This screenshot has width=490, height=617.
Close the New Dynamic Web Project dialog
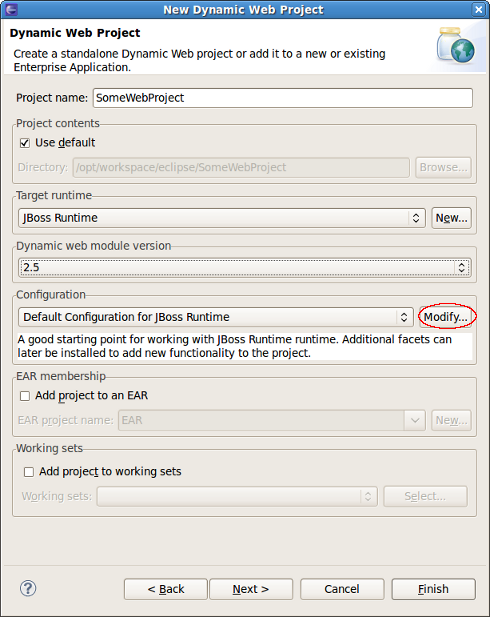click(478, 9)
